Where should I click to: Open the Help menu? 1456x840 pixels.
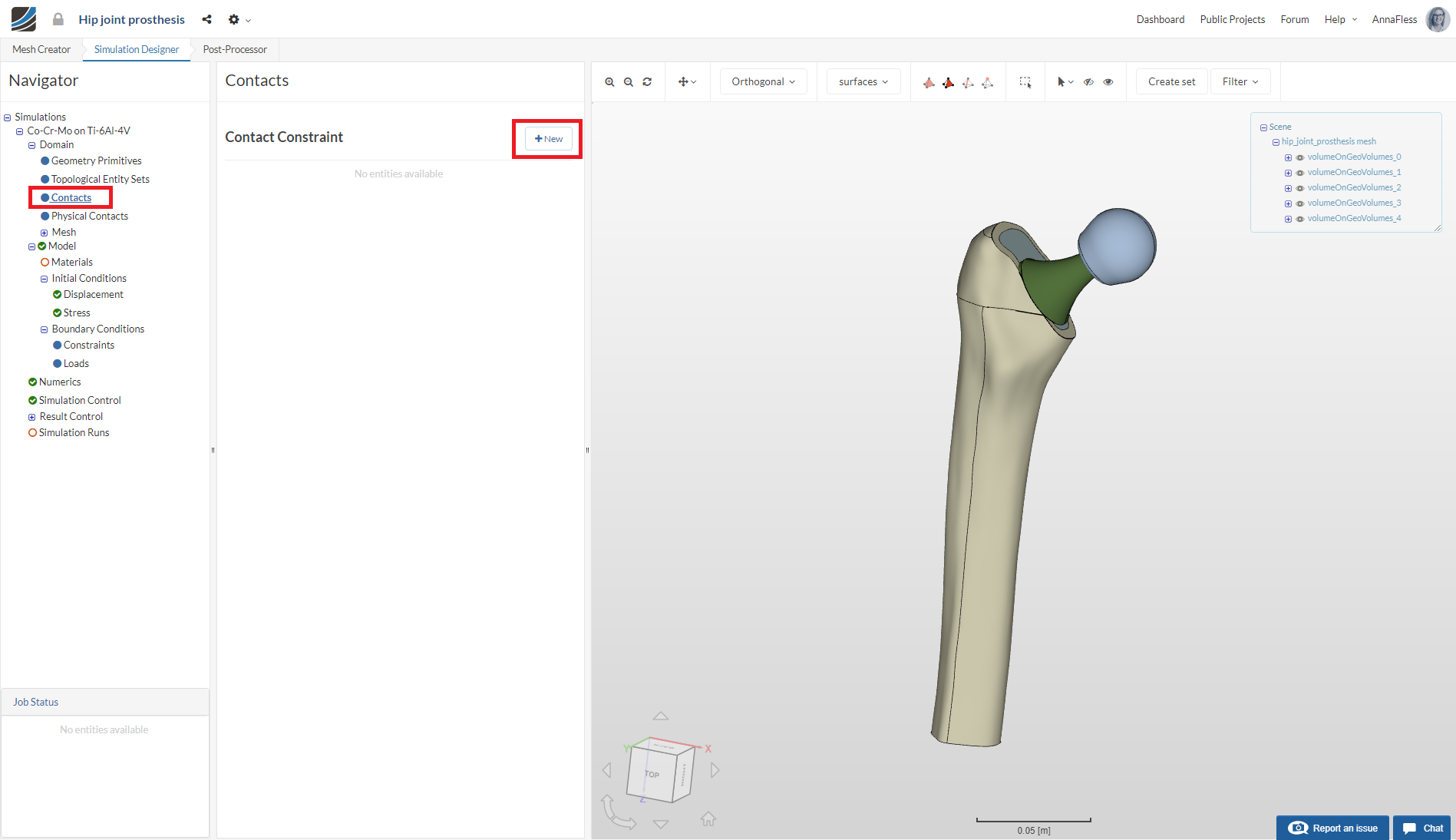click(x=1341, y=19)
